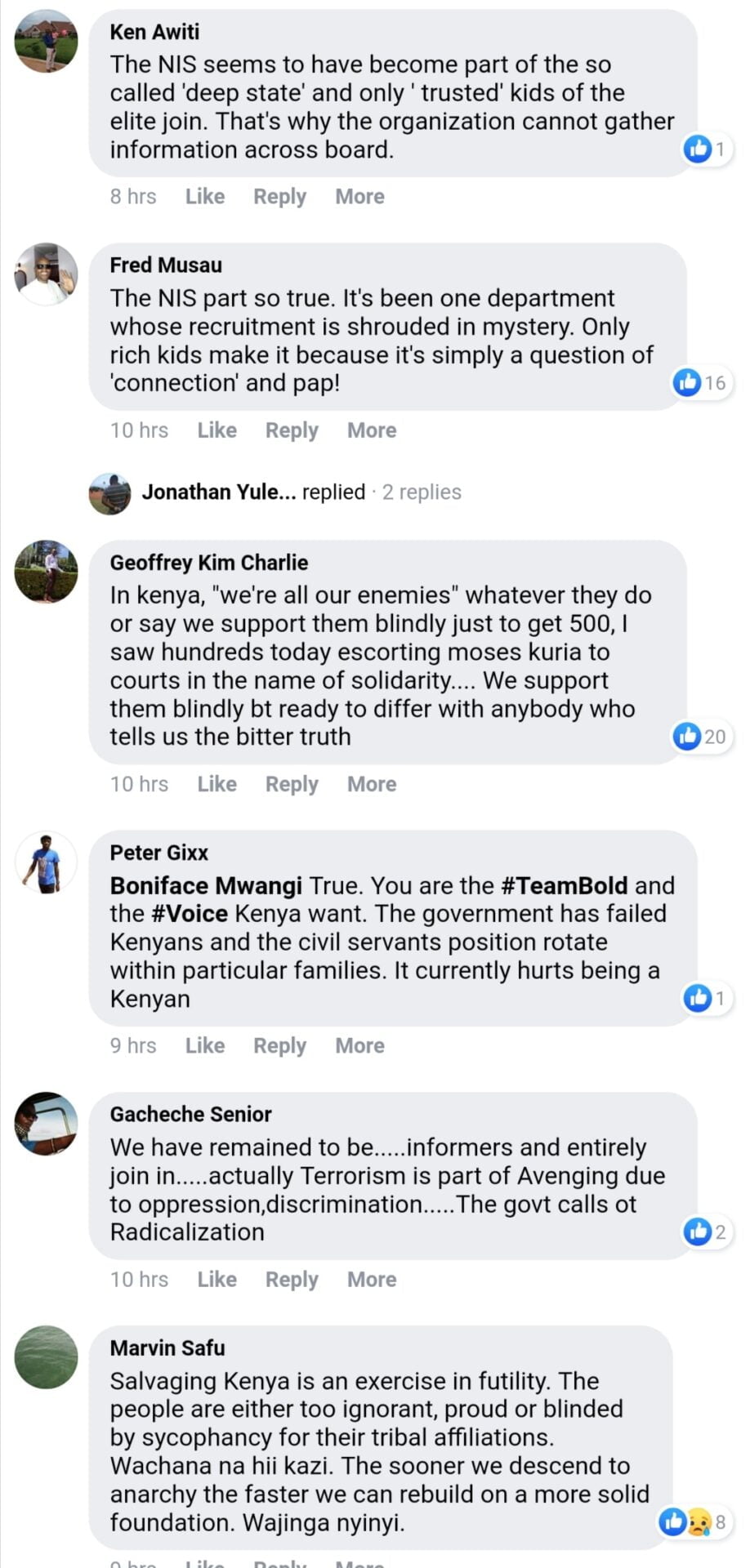View the 16 likes reaction on Fred Musau's comment
The image size is (750, 1568).
tap(700, 382)
